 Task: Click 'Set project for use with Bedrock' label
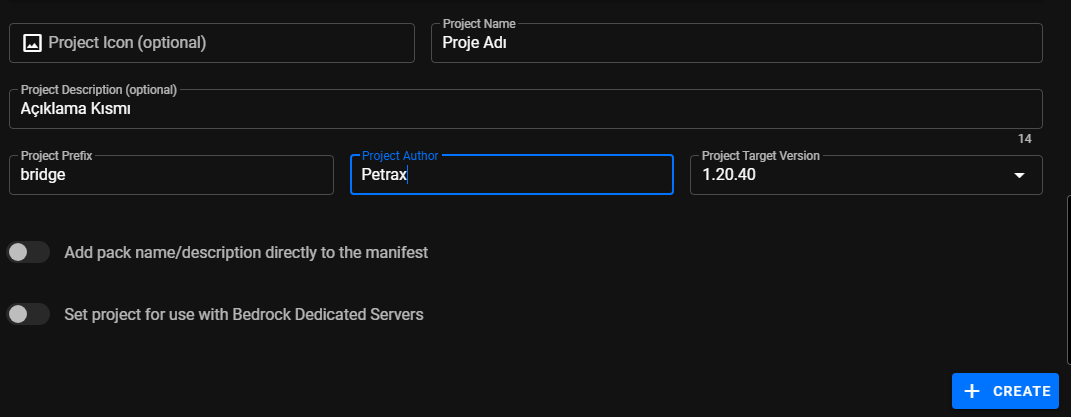[244, 314]
